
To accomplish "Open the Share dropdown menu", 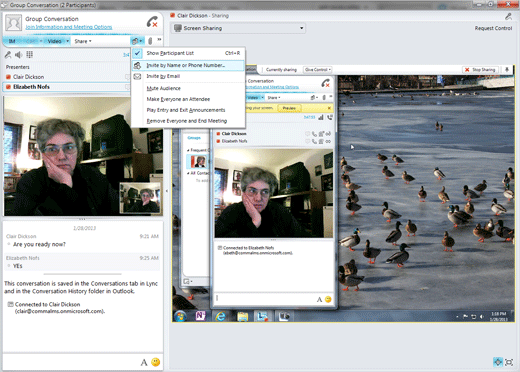I will coord(83,41).
